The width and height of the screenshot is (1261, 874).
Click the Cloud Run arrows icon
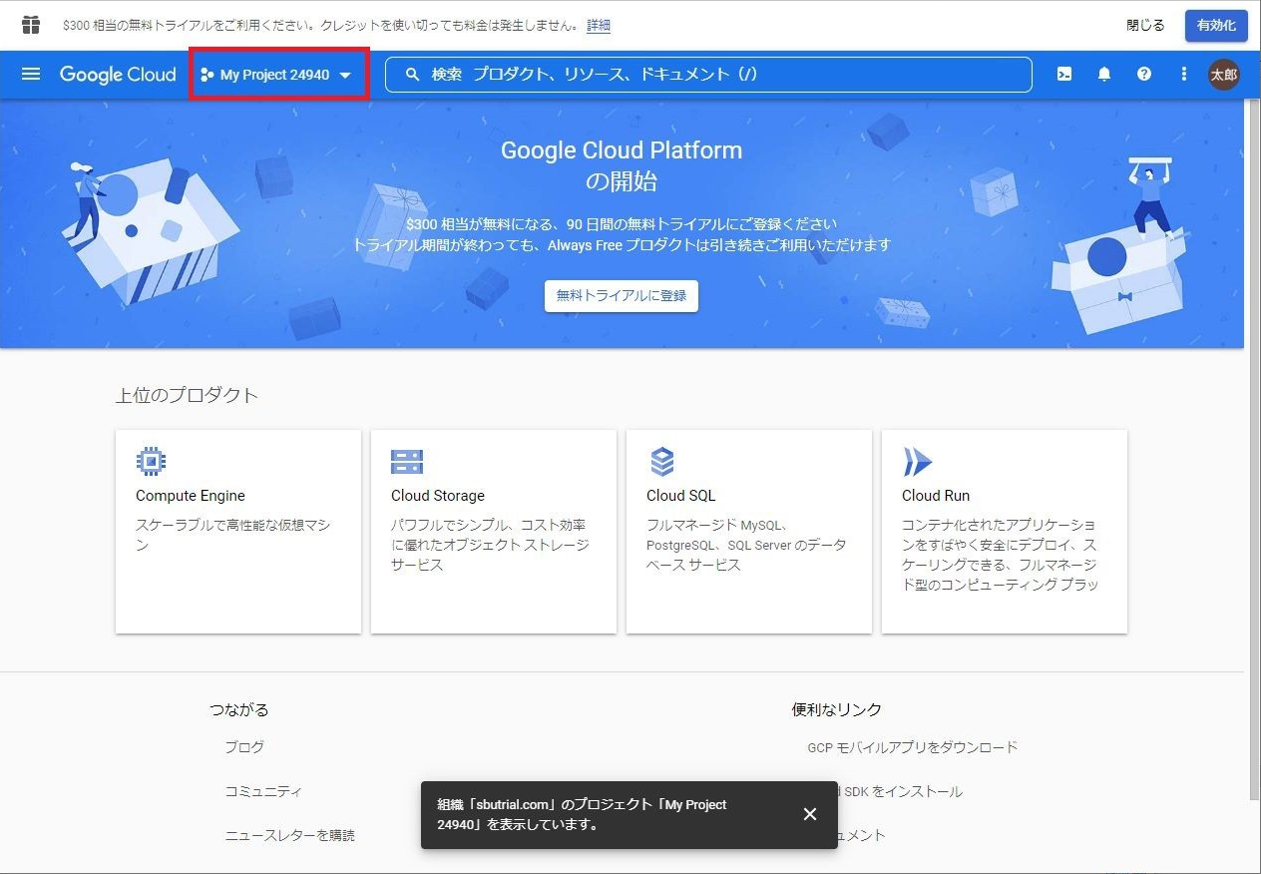pyautogui.click(x=917, y=461)
